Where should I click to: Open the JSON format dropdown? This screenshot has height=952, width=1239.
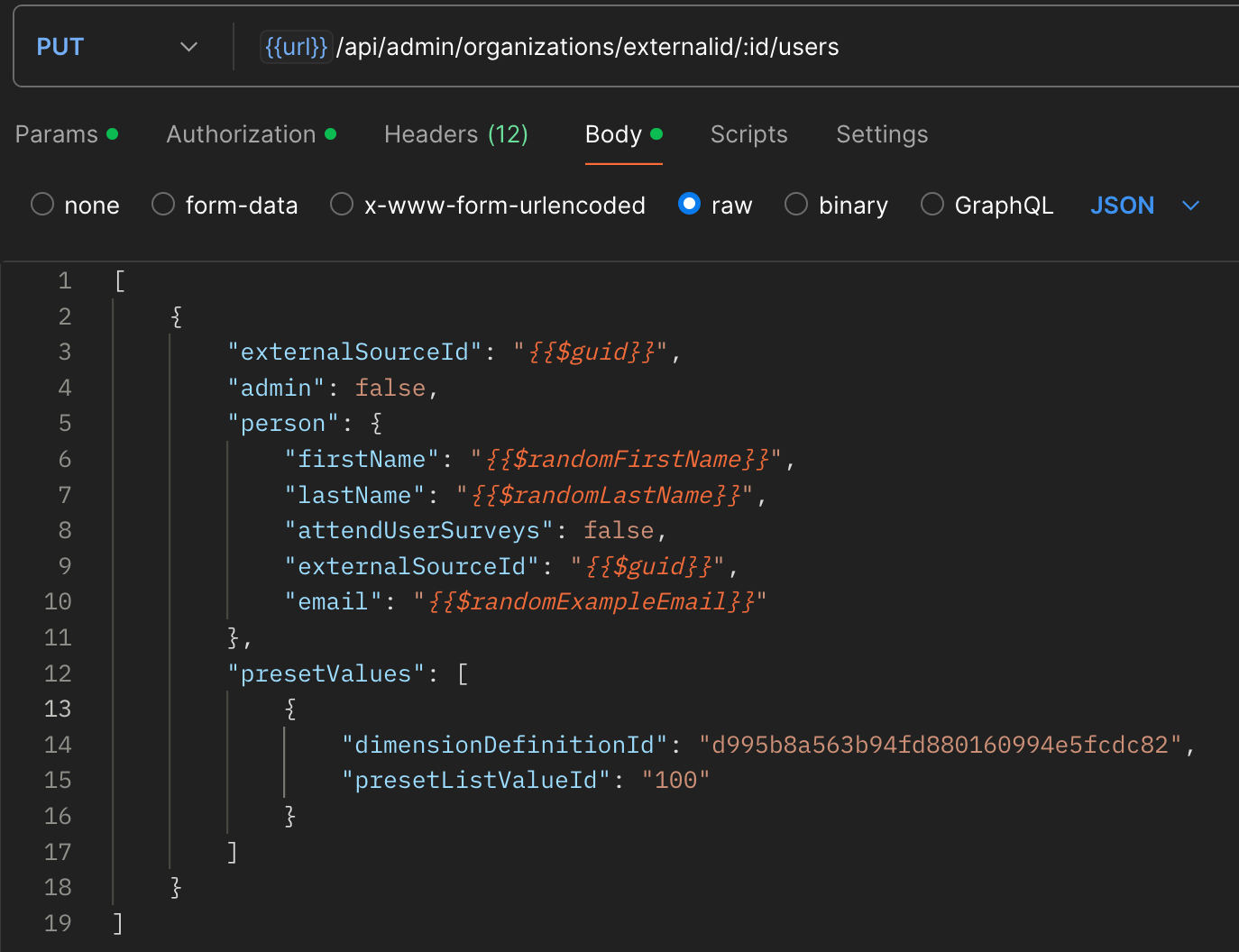[1144, 206]
